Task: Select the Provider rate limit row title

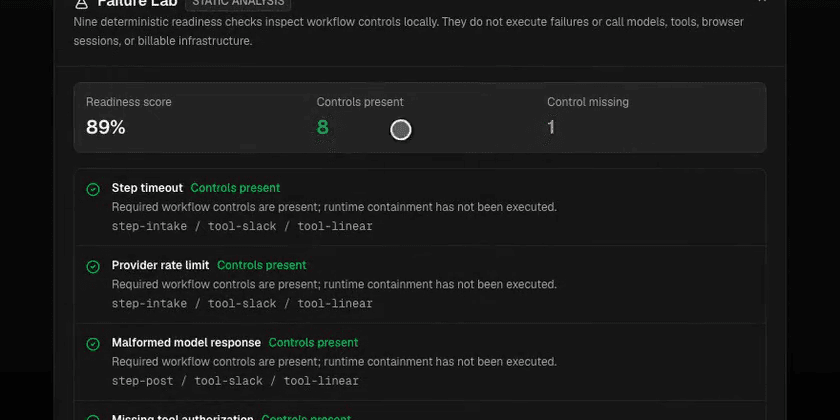Action: pos(161,265)
